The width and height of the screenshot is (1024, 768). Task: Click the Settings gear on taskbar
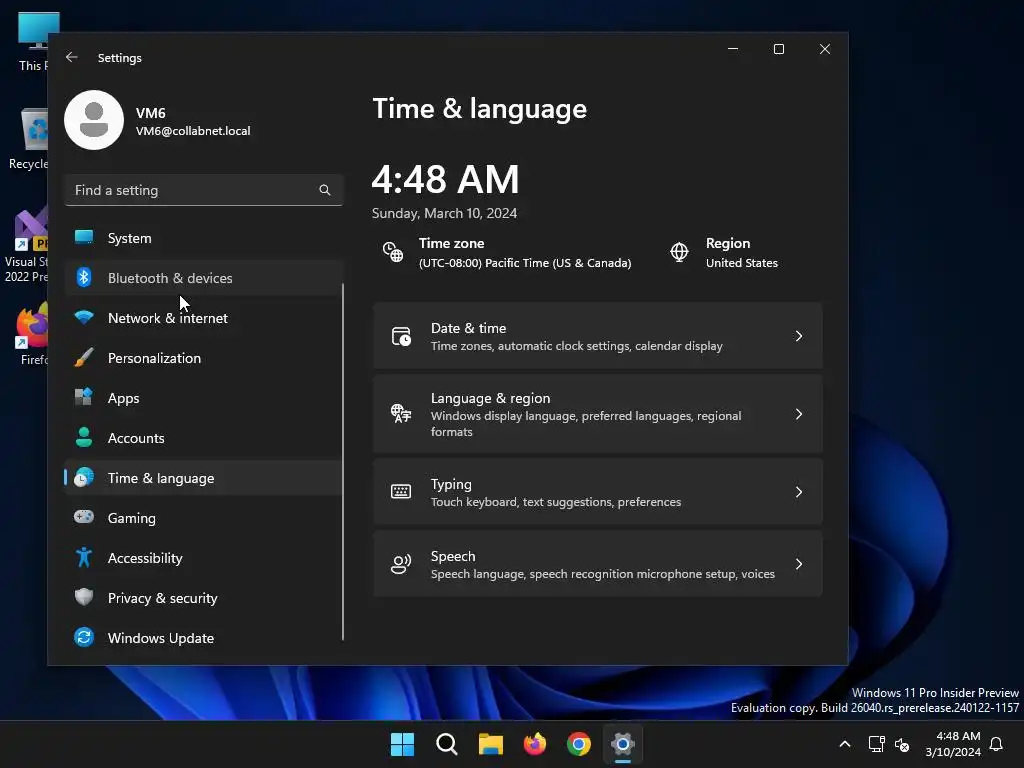pyautogui.click(x=623, y=744)
